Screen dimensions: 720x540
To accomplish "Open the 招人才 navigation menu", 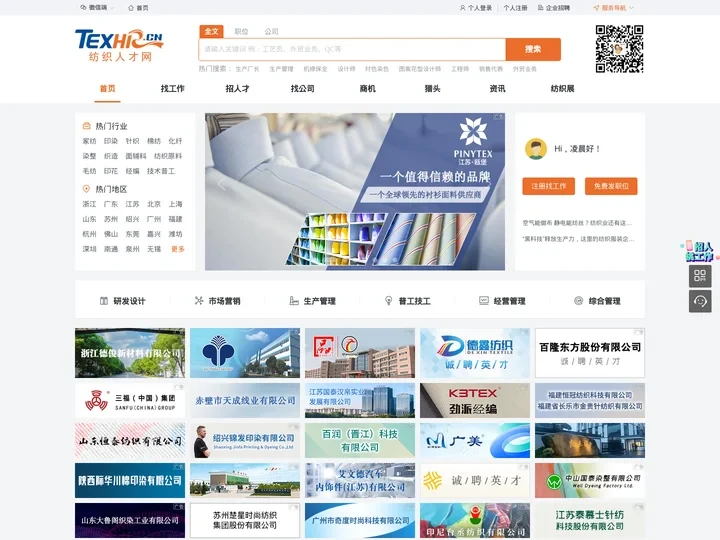I will tap(237, 89).
